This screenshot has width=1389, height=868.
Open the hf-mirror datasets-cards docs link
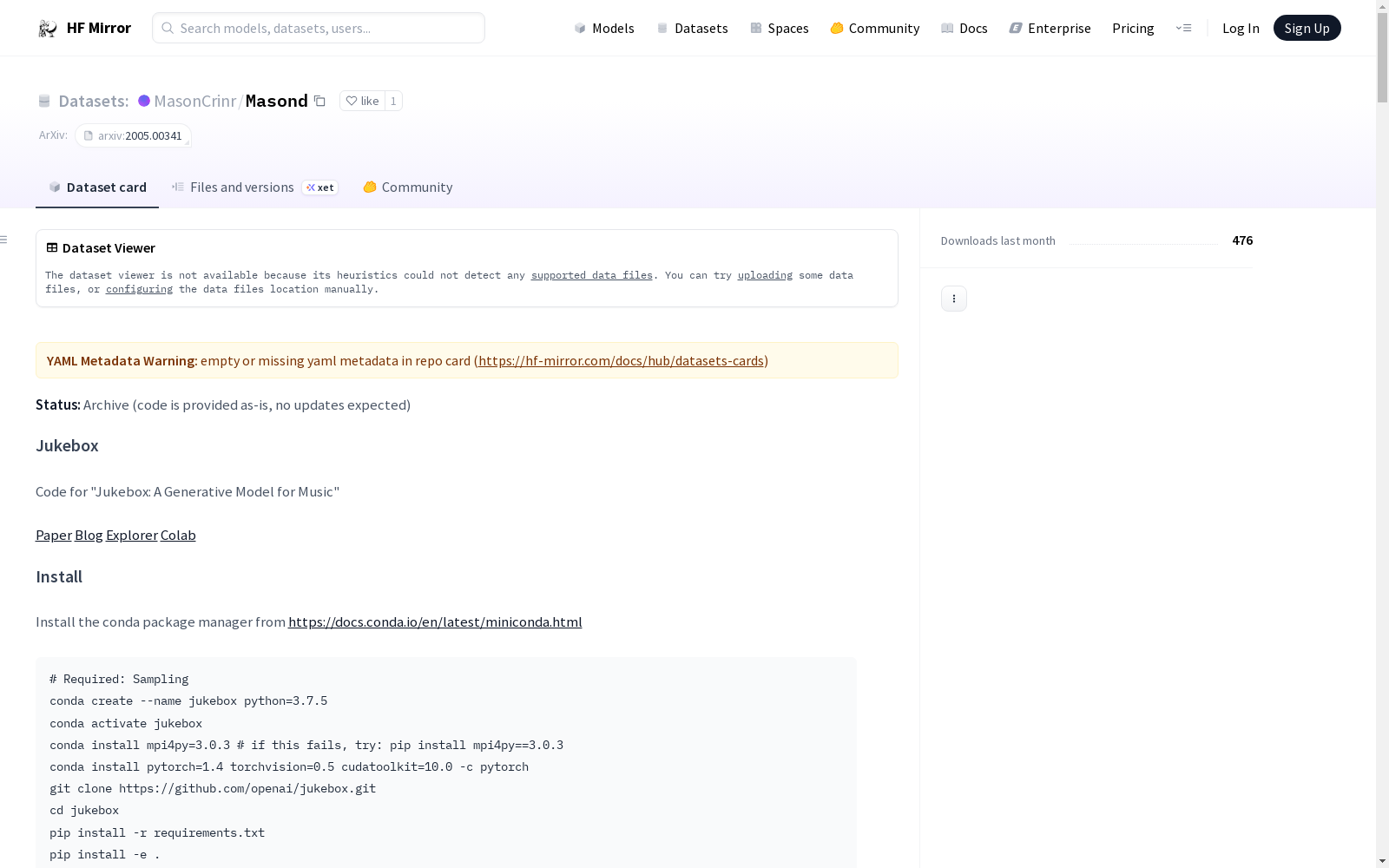[x=621, y=360]
